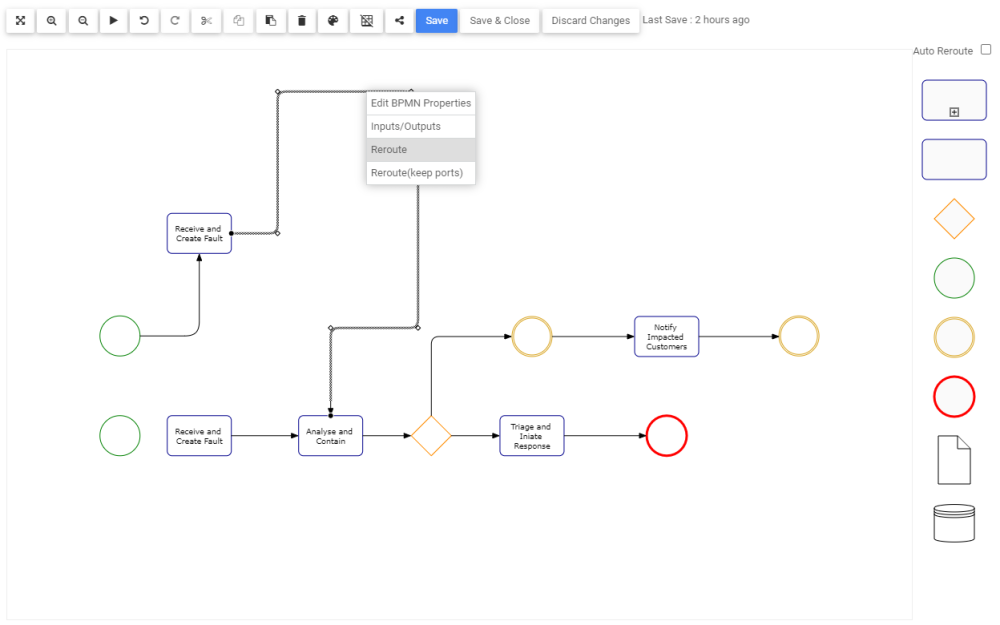Image resolution: width=1000 pixels, height=625 pixels.
Task: Toggle the grid display icon
Action: (367, 20)
